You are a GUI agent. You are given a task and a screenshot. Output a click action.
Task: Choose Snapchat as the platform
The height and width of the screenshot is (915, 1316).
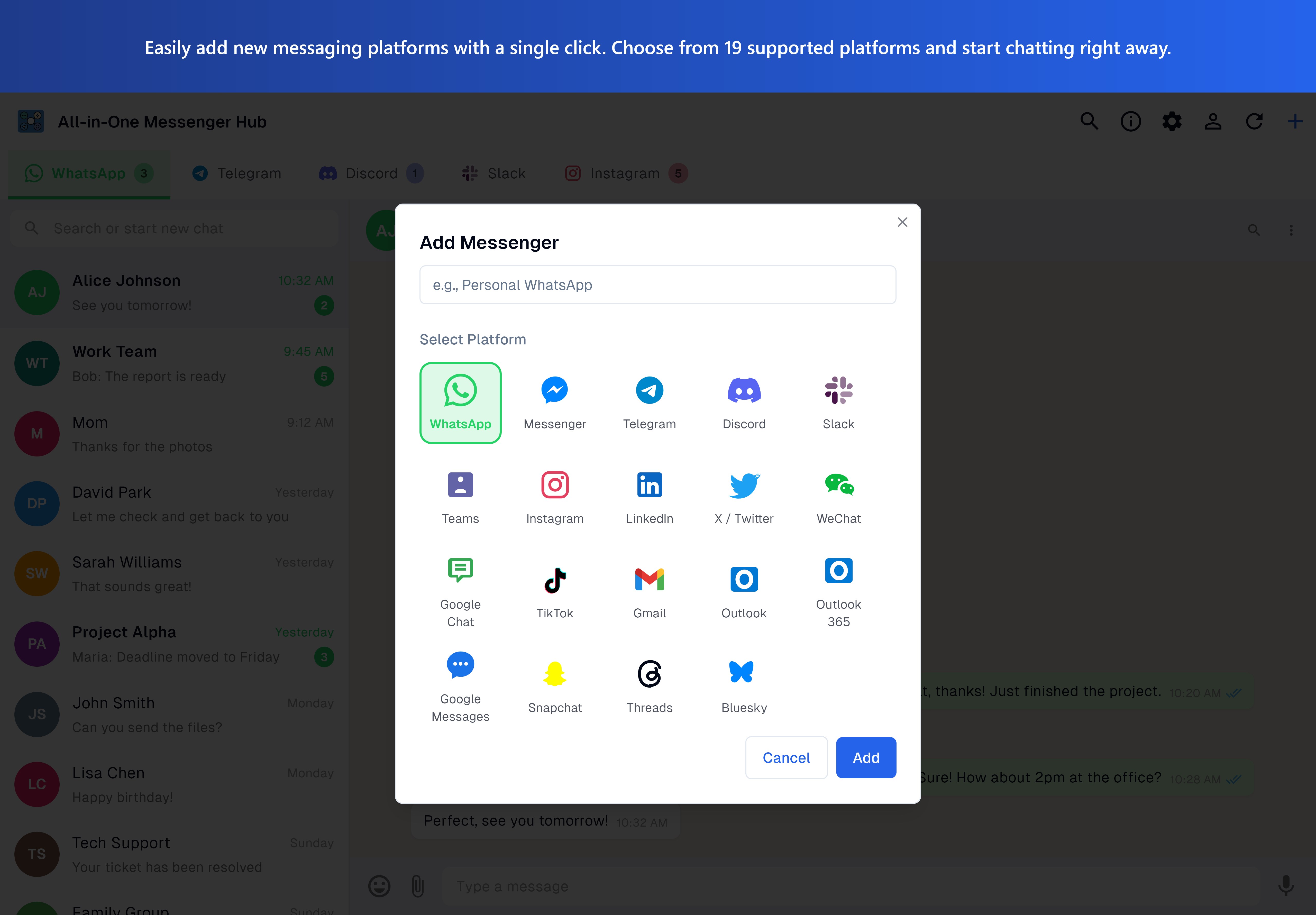click(555, 686)
